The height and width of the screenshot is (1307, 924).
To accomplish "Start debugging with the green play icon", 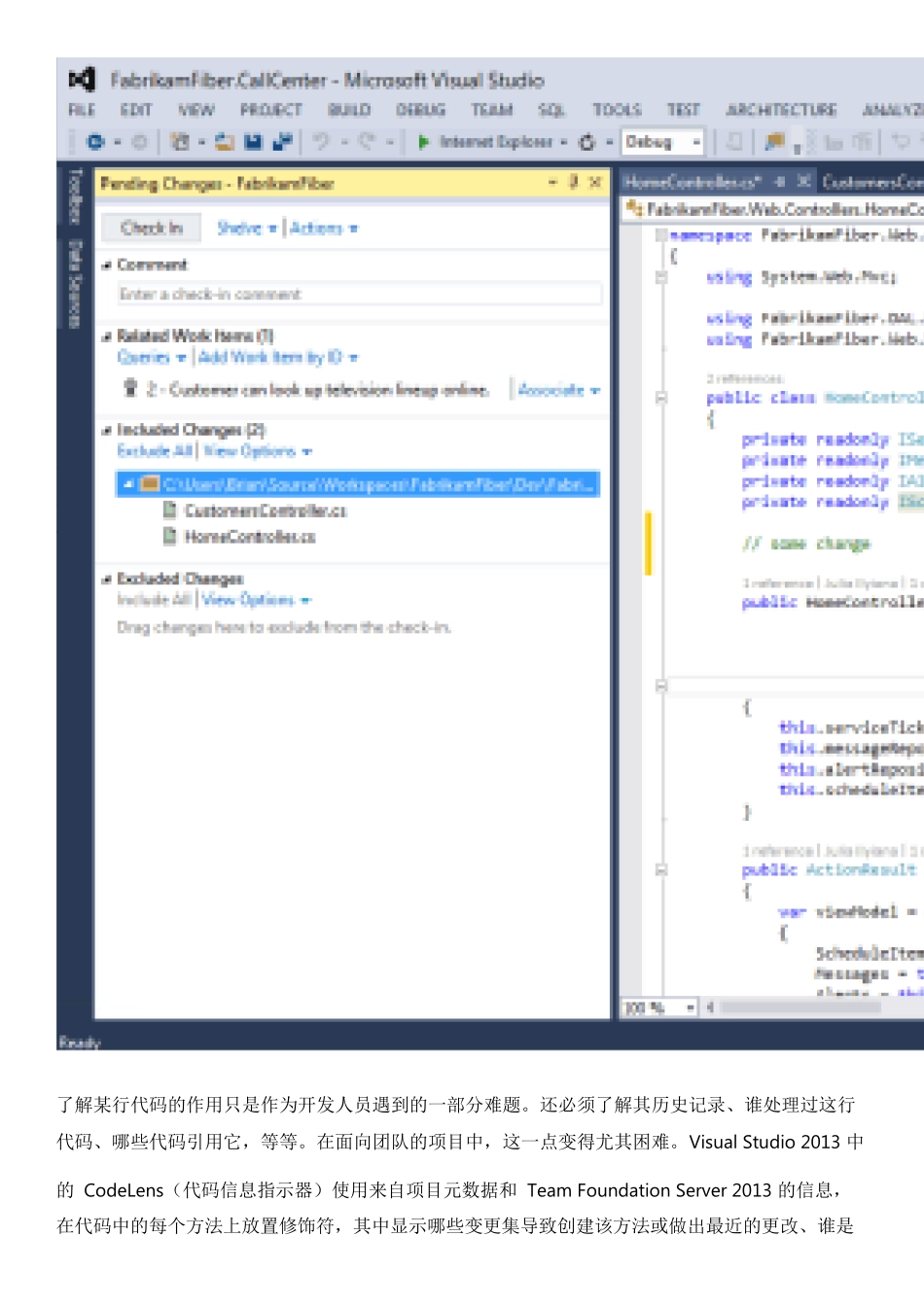I will (x=424, y=142).
